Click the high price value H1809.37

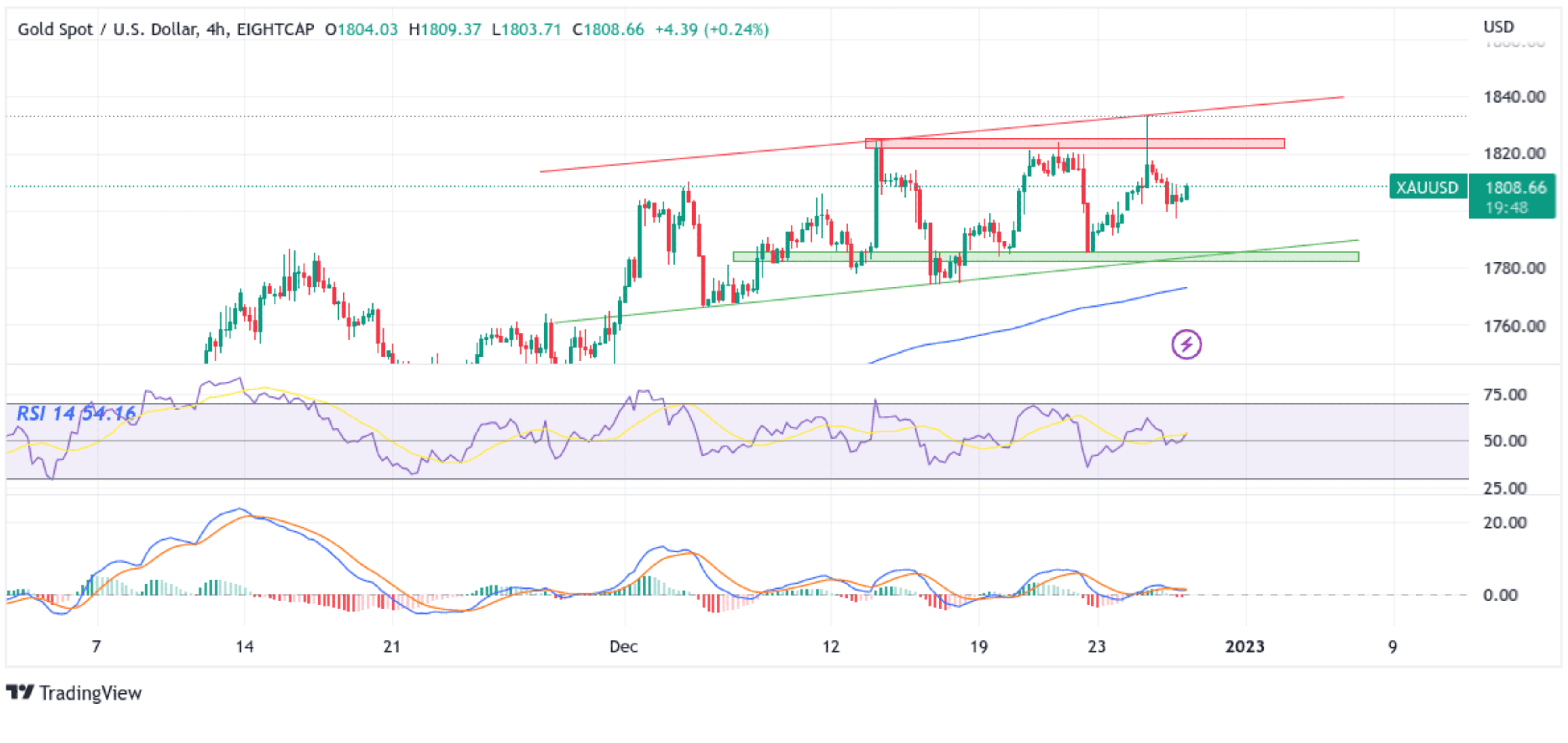(445, 29)
